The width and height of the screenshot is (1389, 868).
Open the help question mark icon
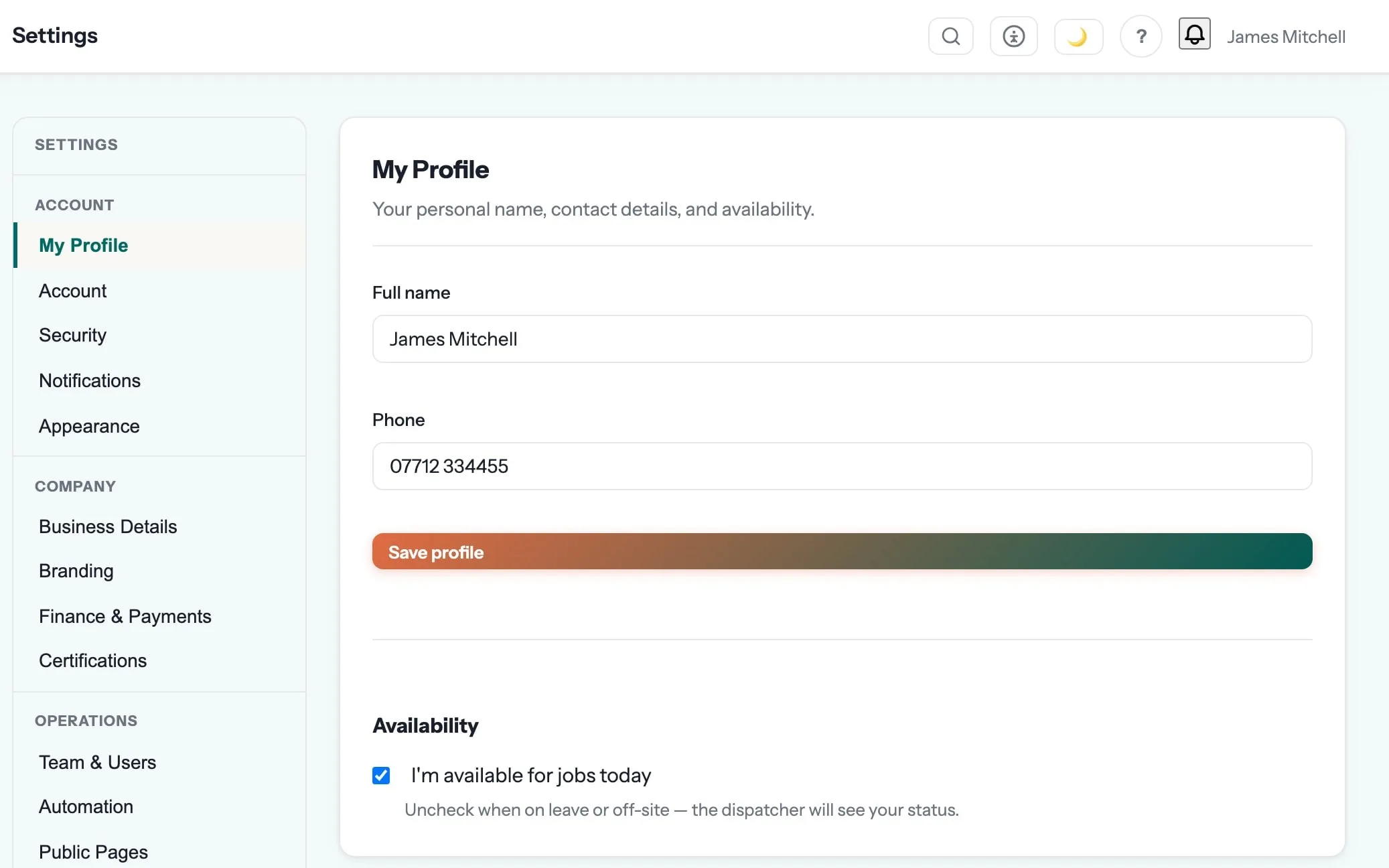click(x=1141, y=36)
